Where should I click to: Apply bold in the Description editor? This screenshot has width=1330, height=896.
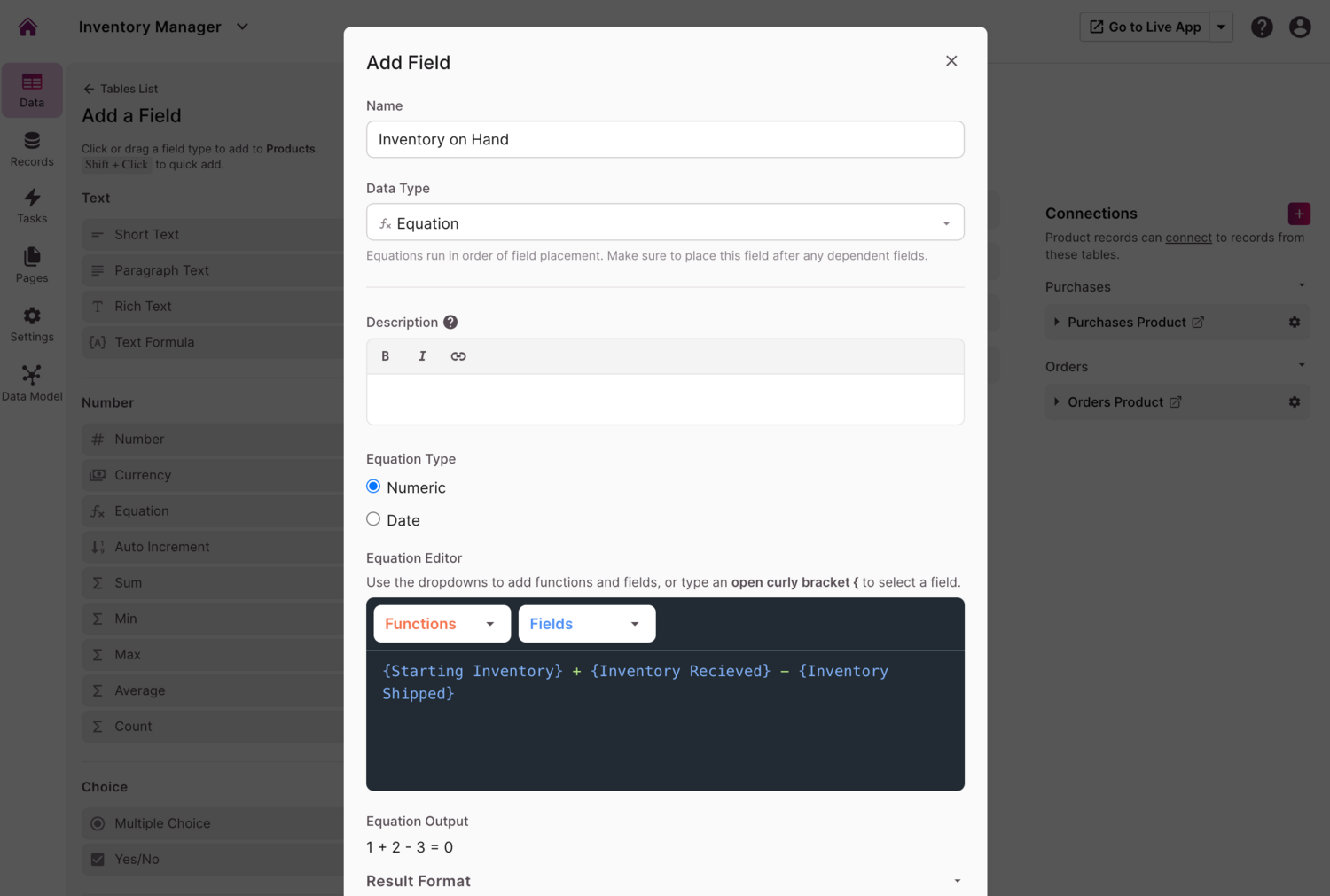[x=386, y=355]
